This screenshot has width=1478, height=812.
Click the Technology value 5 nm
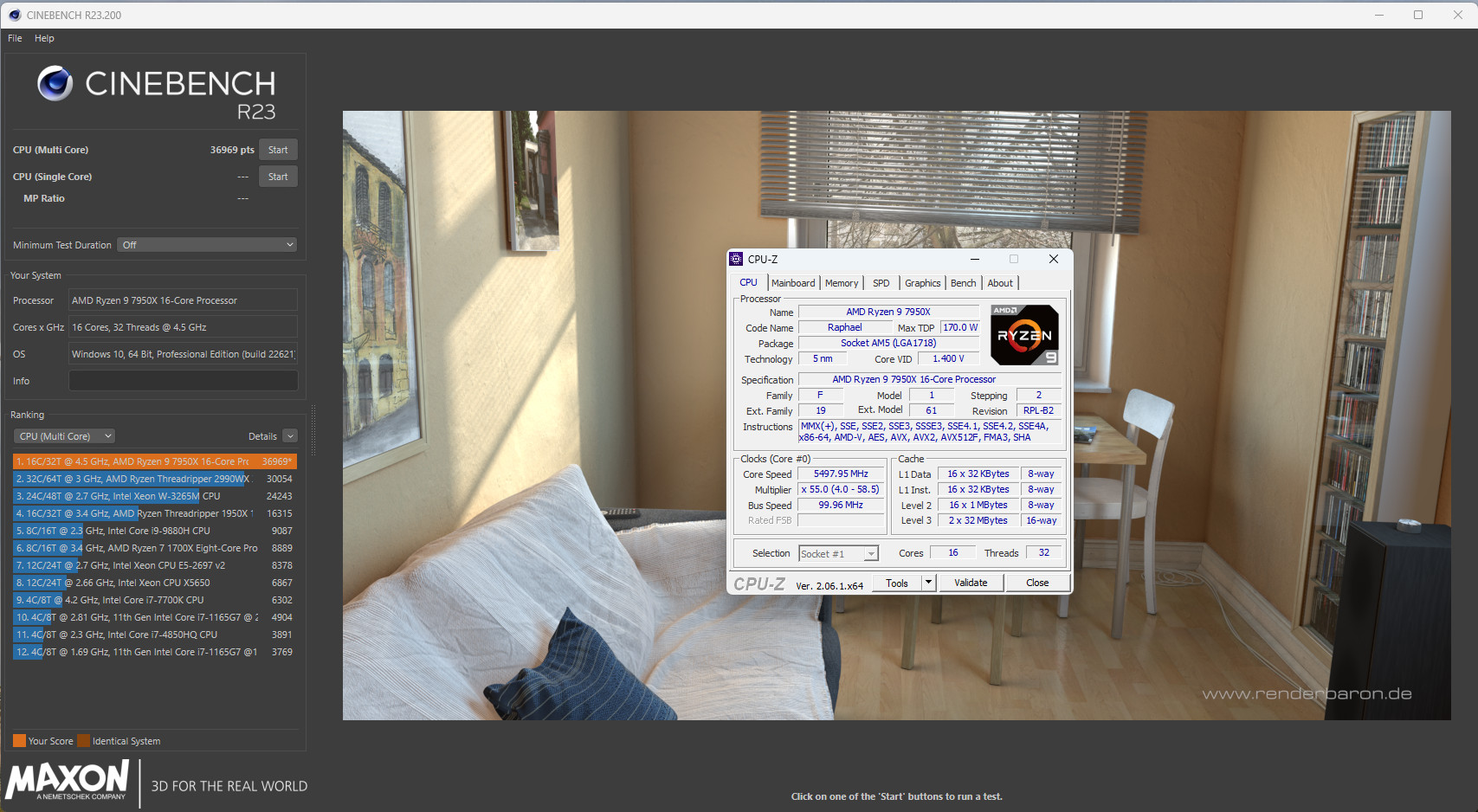coord(823,358)
